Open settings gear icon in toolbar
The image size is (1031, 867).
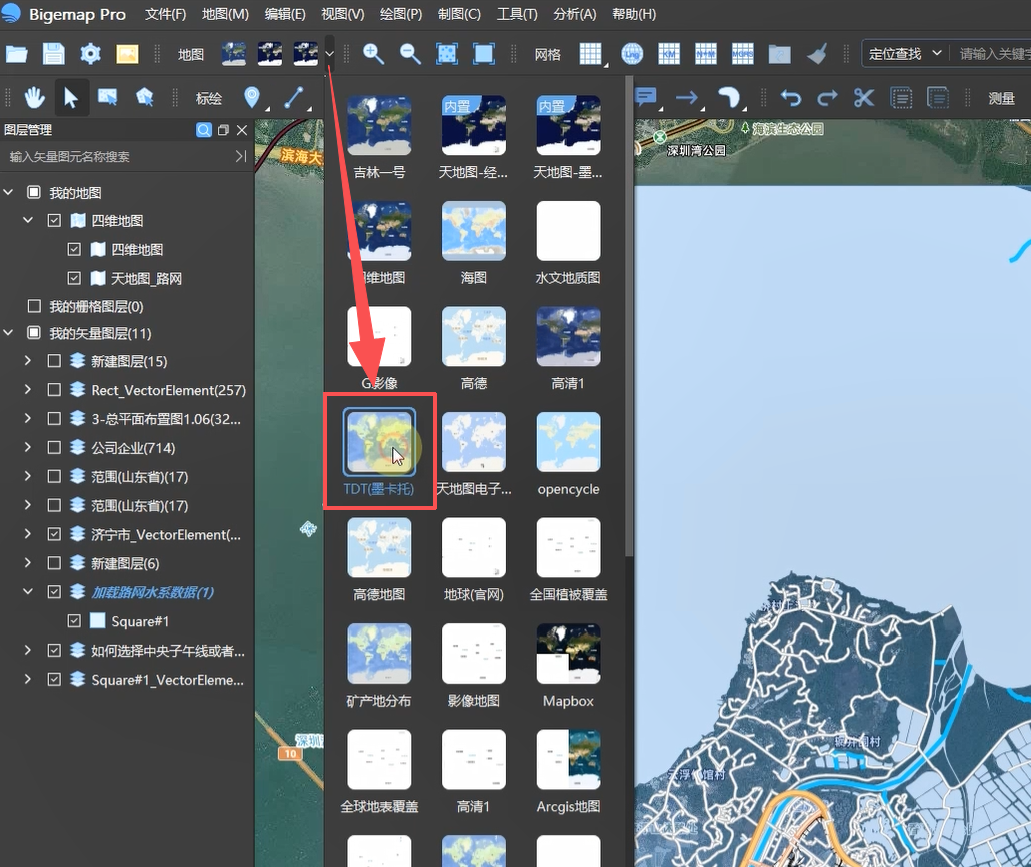[x=90, y=54]
